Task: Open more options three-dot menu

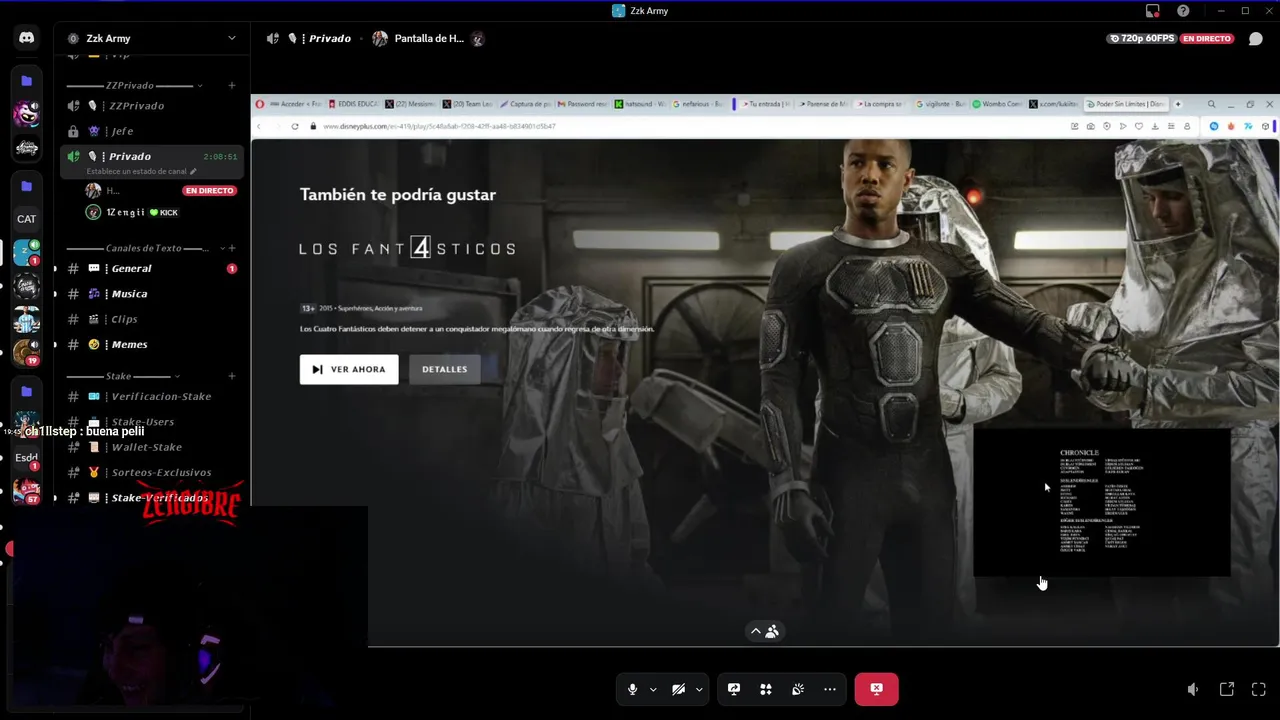Action: coord(830,689)
